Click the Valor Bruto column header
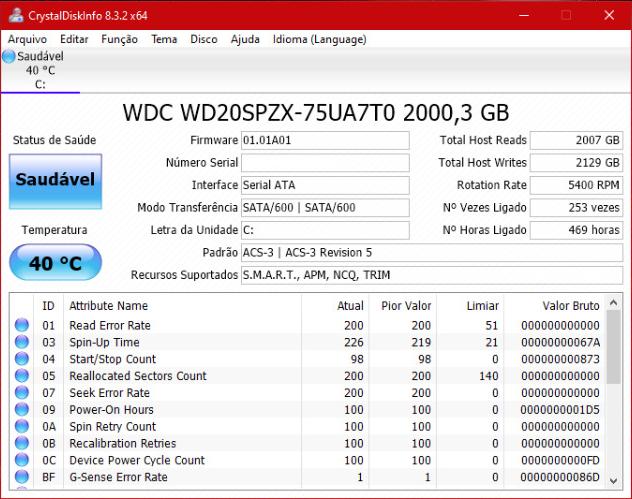 coord(554,306)
